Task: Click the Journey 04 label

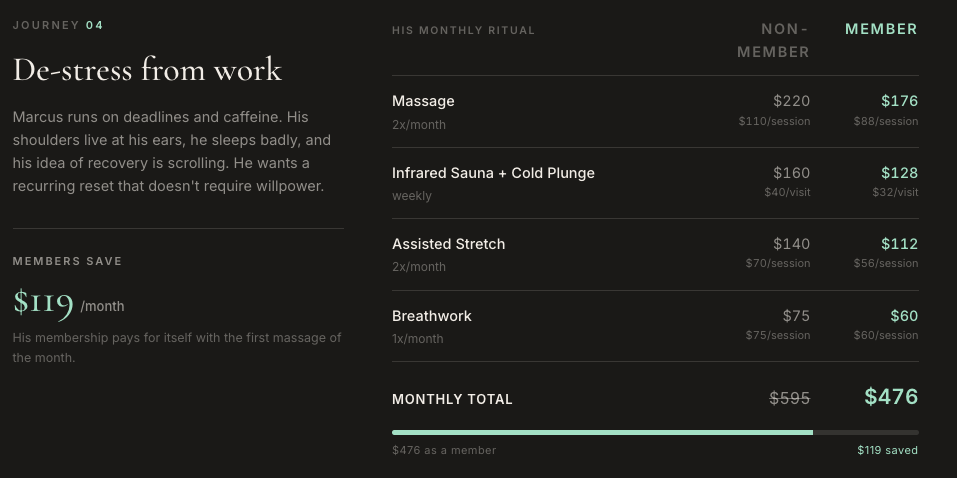Action: click(58, 25)
